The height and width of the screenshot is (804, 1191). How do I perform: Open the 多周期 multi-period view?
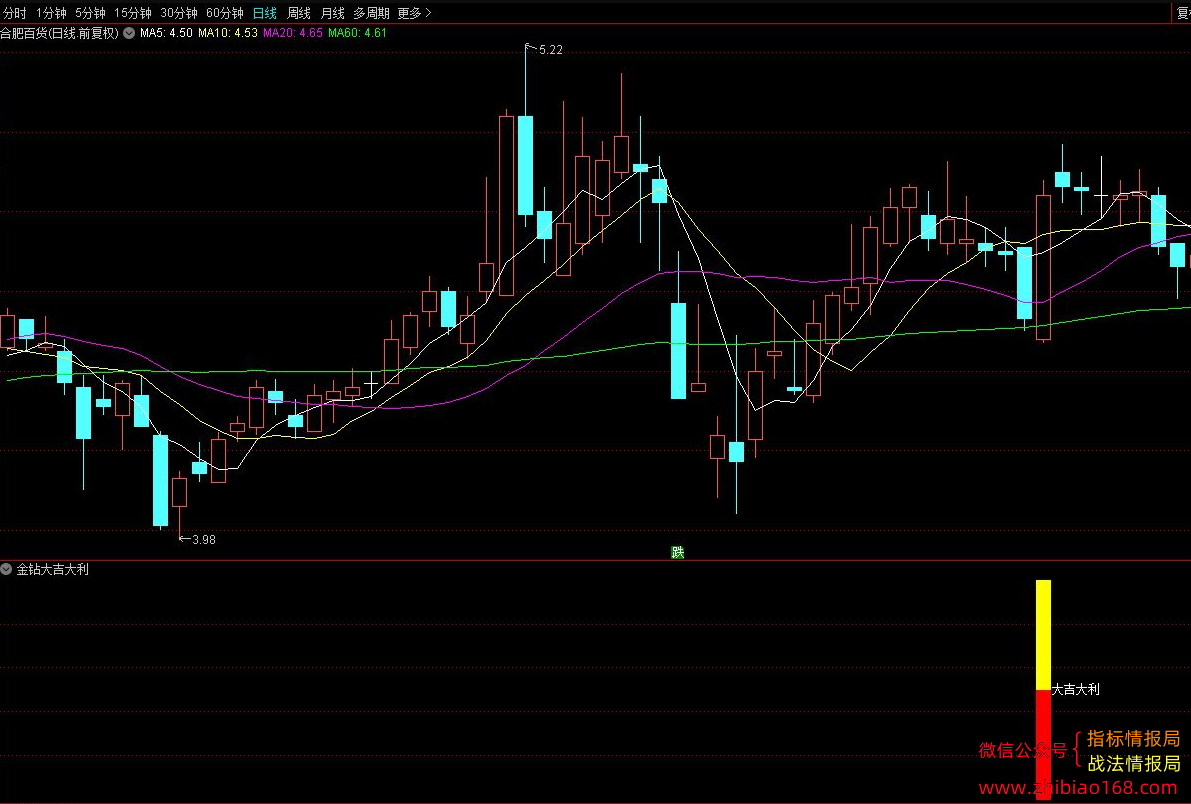coord(371,13)
